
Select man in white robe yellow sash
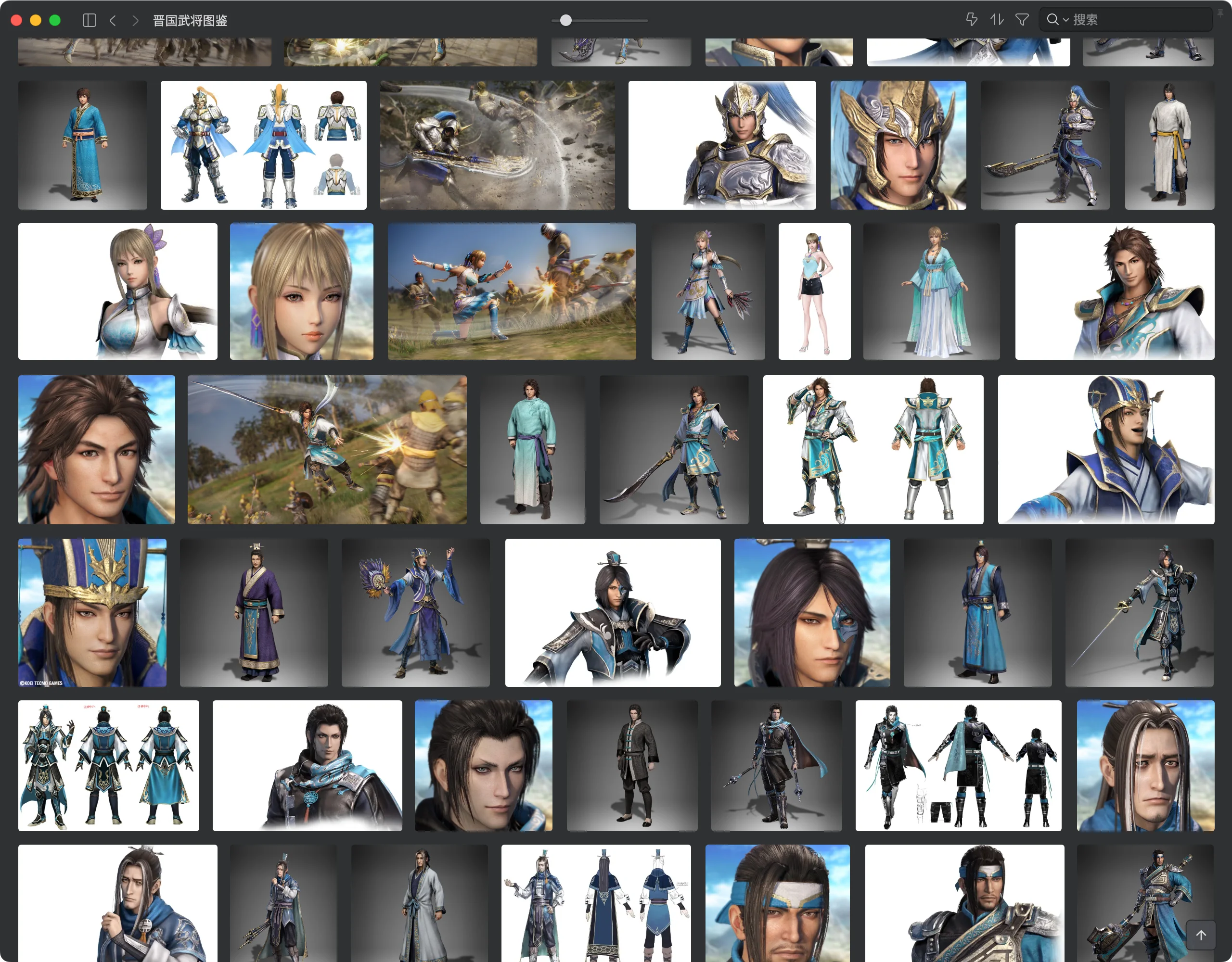pyautogui.click(x=1169, y=145)
